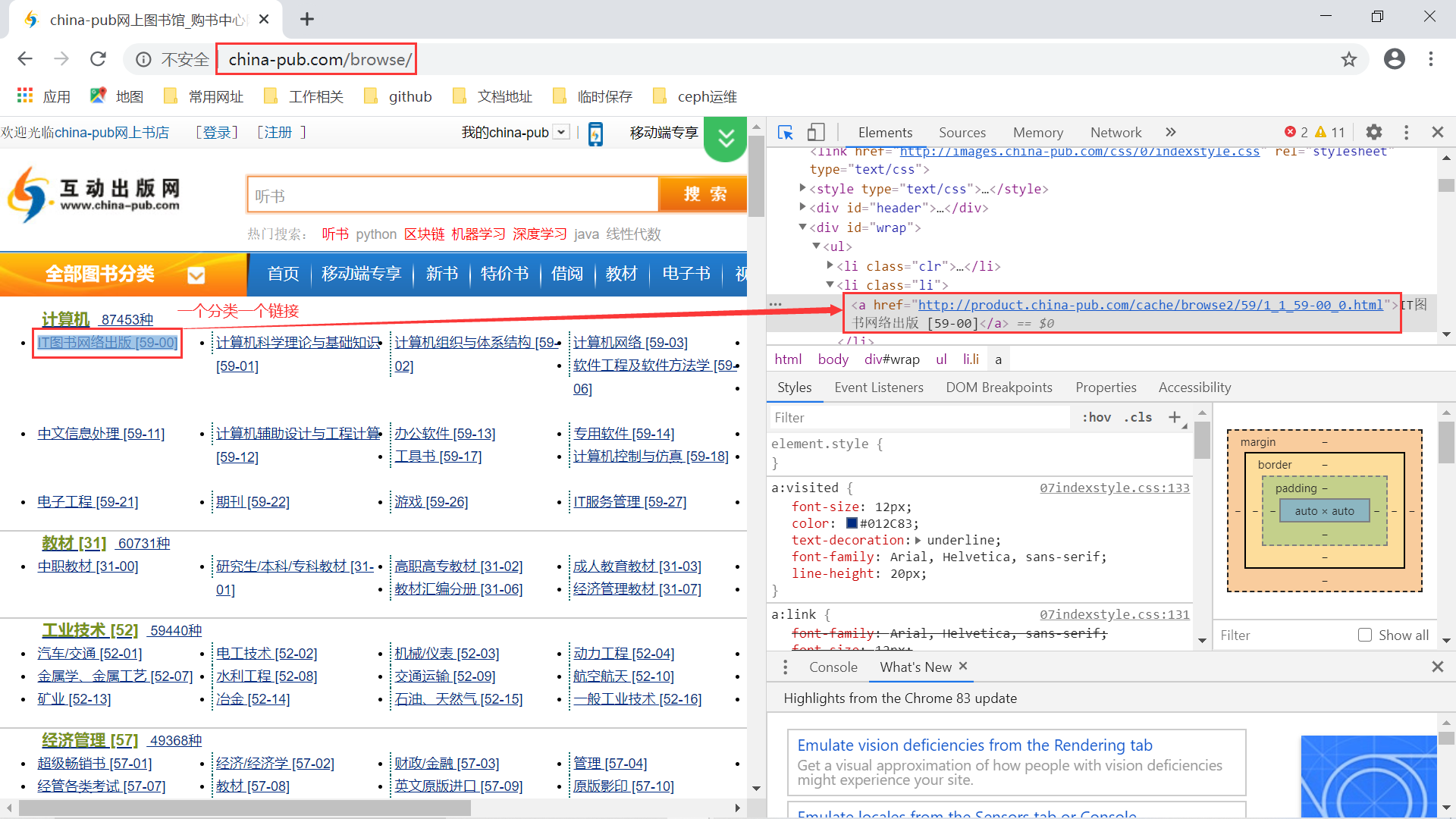This screenshot has height=819, width=1456.
Task: Open the ceph运维 bookmark folder
Action: tap(695, 96)
